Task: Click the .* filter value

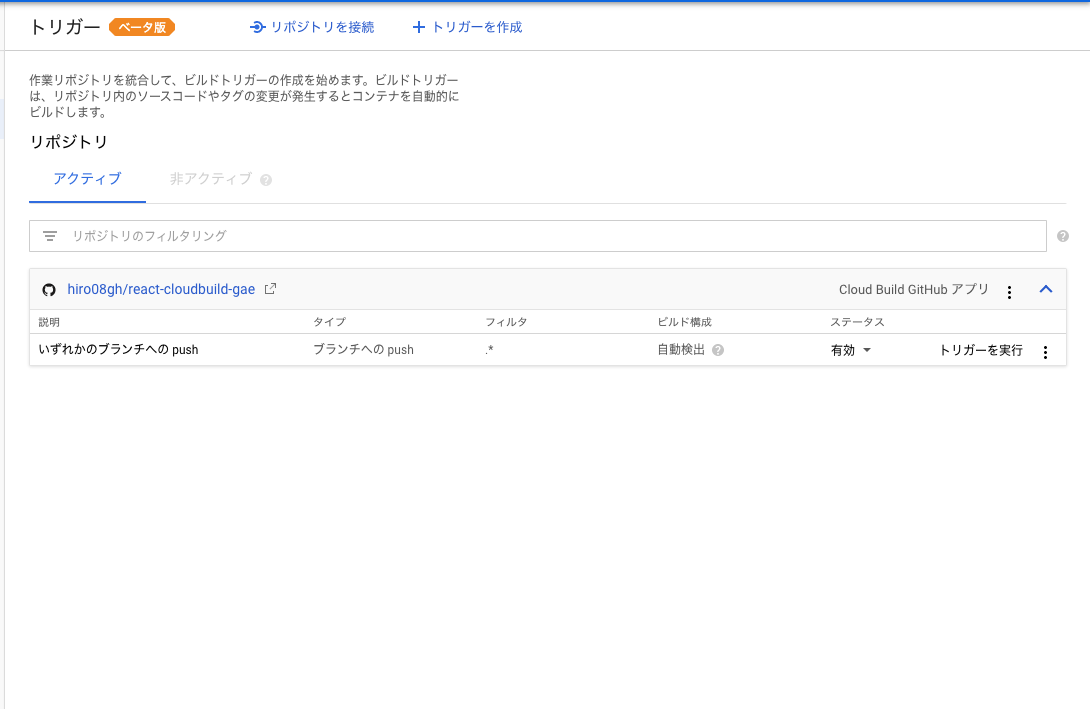Action: point(489,350)
